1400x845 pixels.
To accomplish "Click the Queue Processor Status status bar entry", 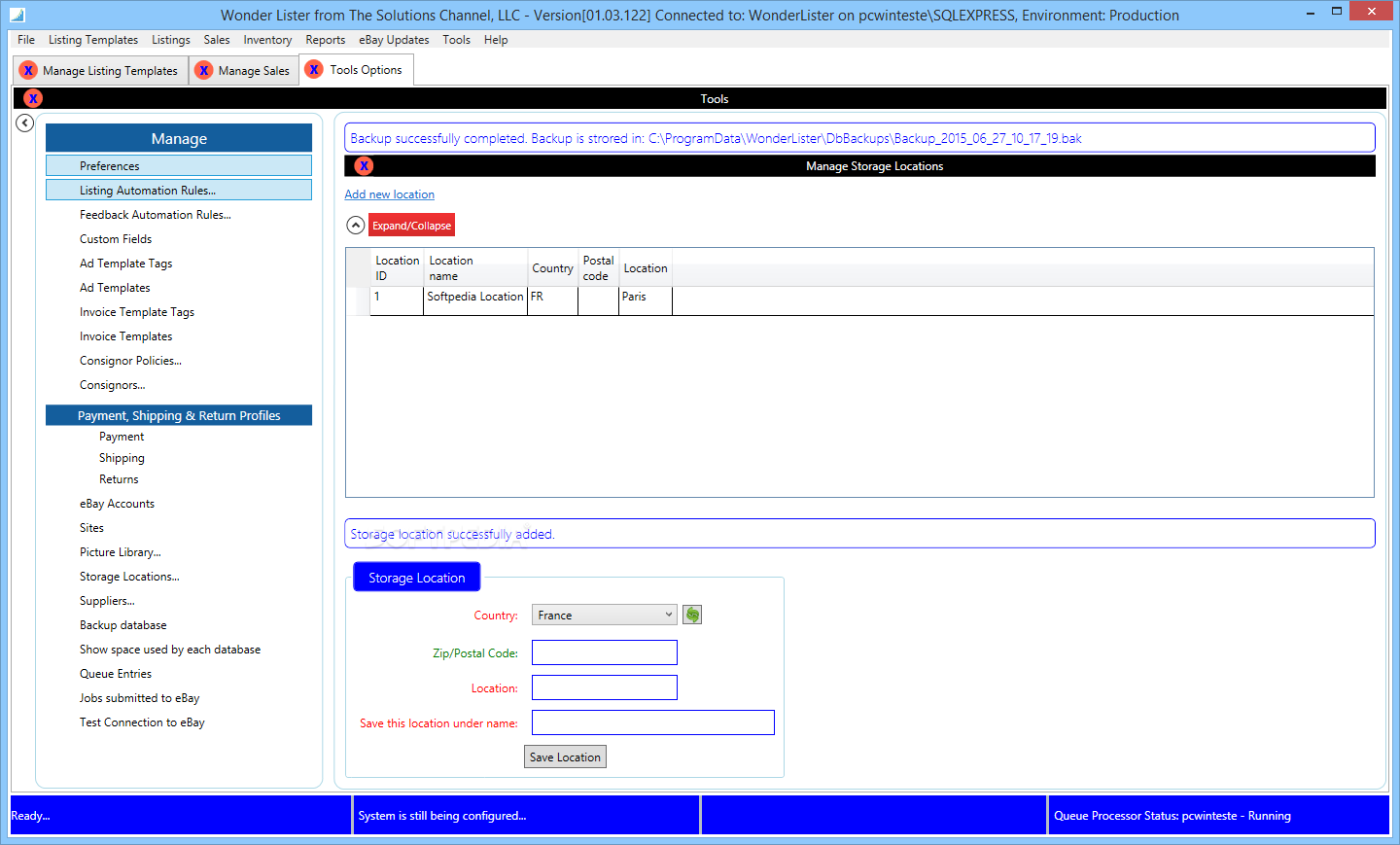I will [x=1219, y=816].
